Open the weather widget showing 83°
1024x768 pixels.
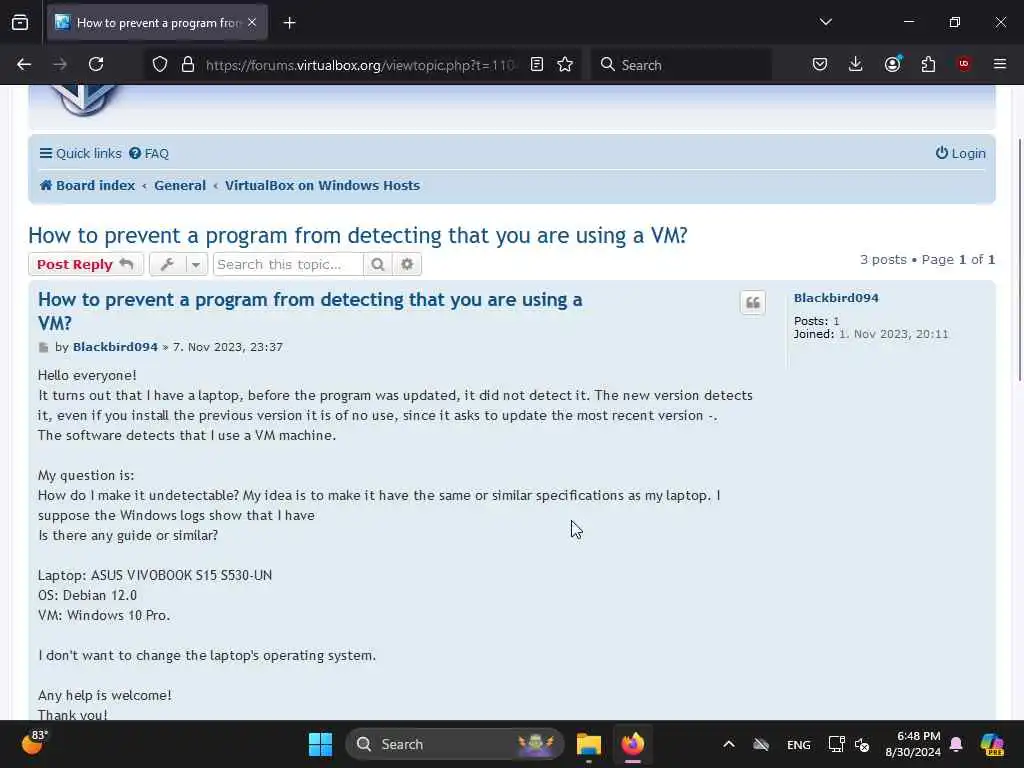coord(35,743)
